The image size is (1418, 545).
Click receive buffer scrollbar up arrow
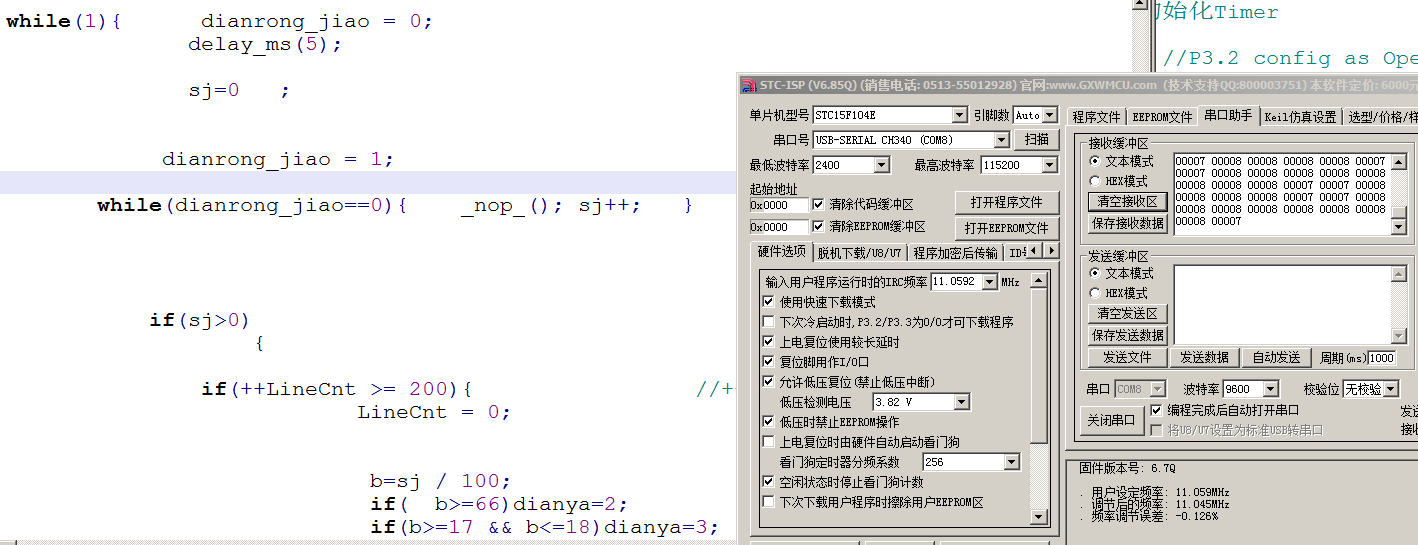[x=1399, y=160]
